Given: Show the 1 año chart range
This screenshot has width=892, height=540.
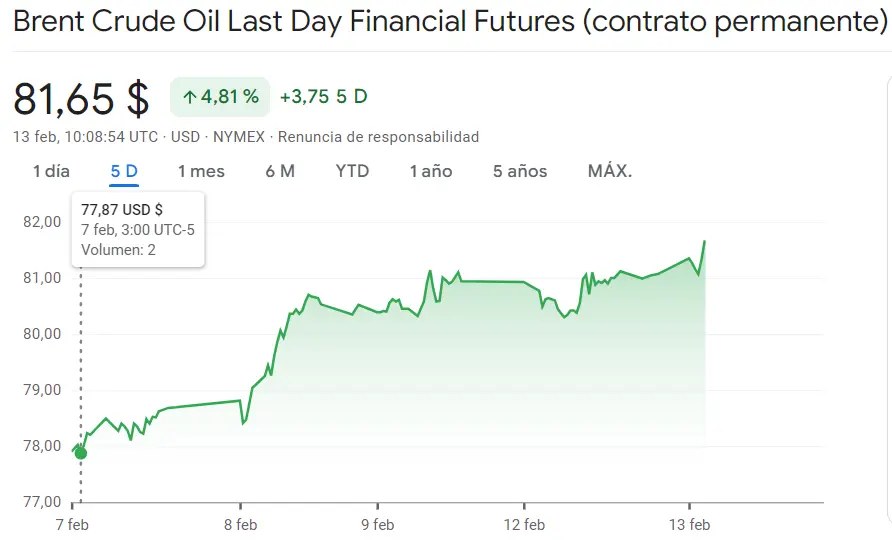Looking at the screenshot, I should (x=431, y=171).
